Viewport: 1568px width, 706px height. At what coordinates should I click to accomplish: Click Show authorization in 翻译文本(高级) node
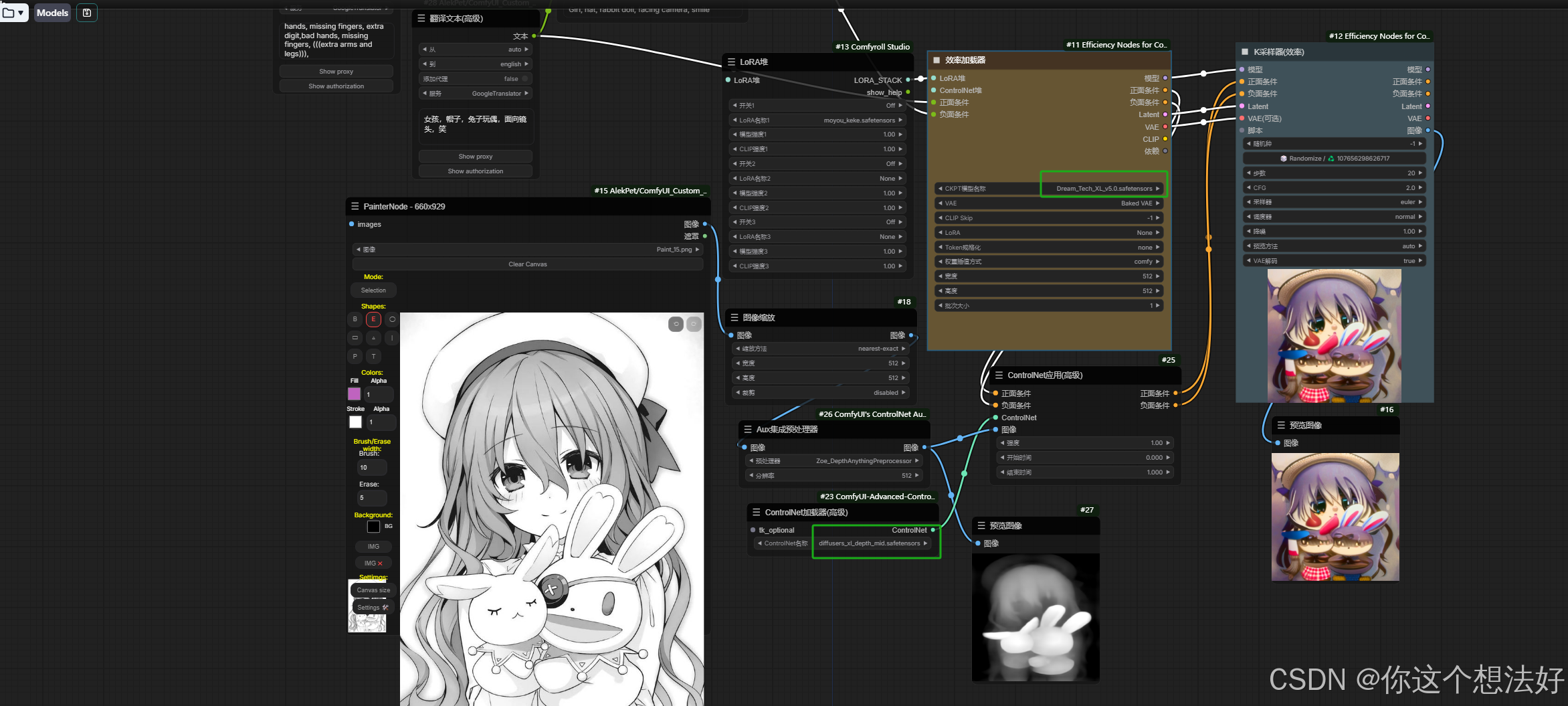(x=476, y=171)
